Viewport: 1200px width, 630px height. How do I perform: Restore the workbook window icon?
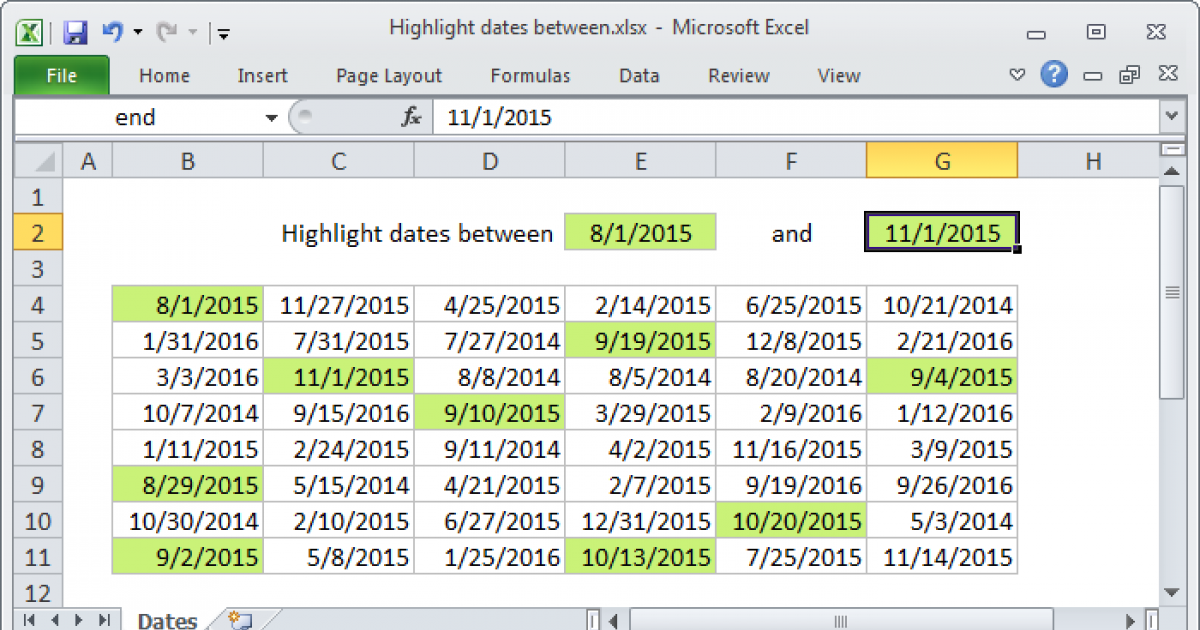click(1130, 75)
